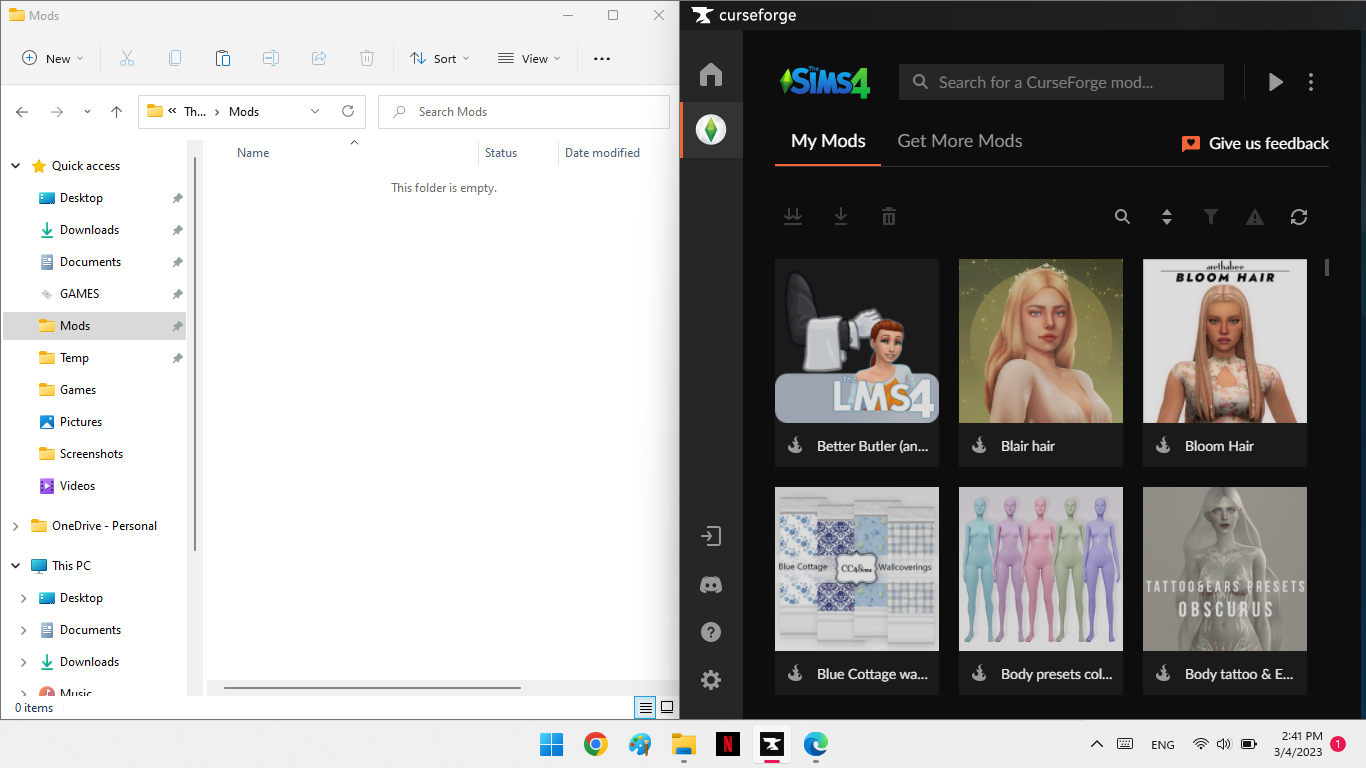Collapse the Quick access tree section
The width and height of the screenshot is (1366, 768).
click(x=16, y=166)
